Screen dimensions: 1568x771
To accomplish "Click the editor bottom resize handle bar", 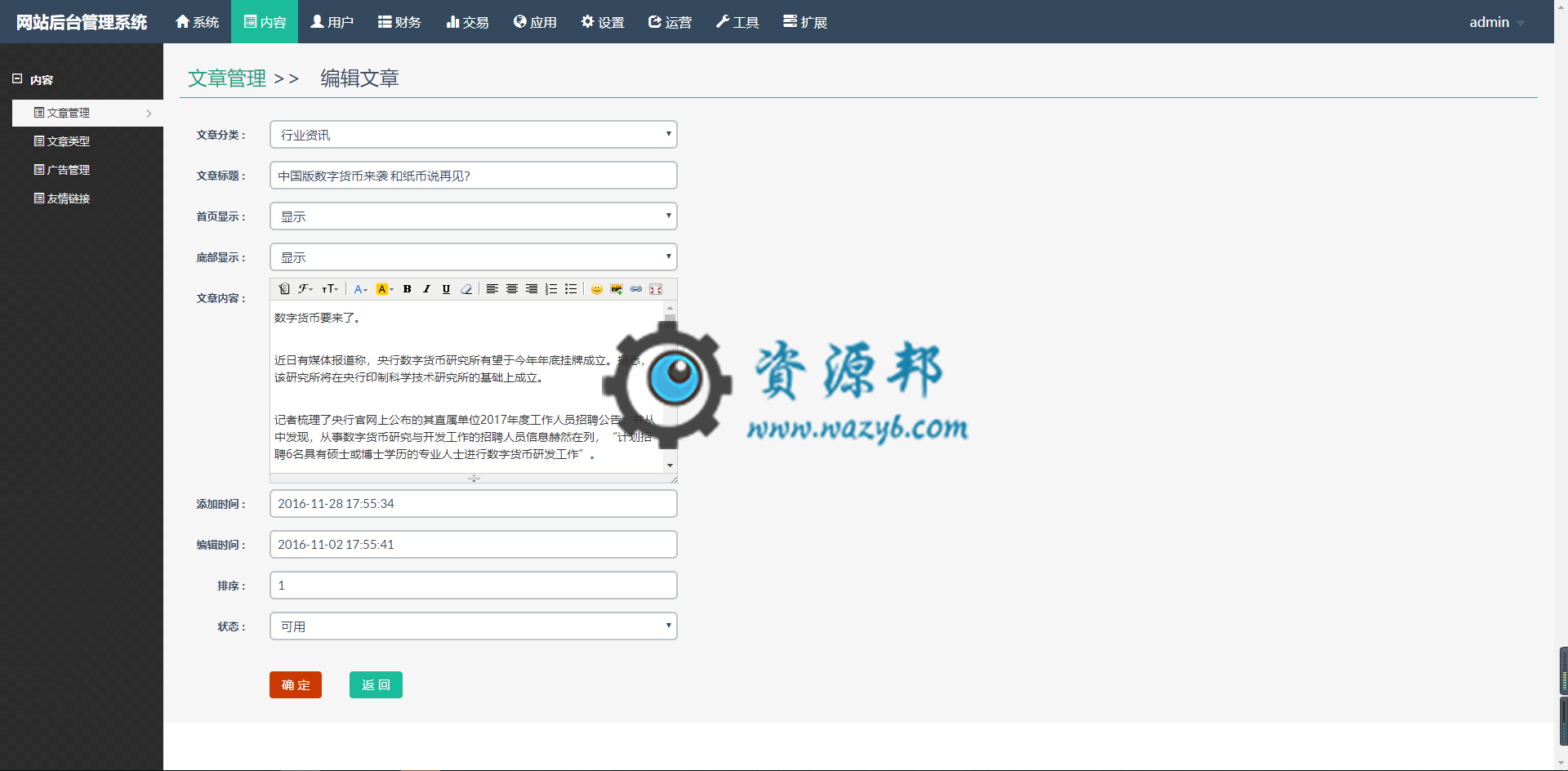I will 474,479.
